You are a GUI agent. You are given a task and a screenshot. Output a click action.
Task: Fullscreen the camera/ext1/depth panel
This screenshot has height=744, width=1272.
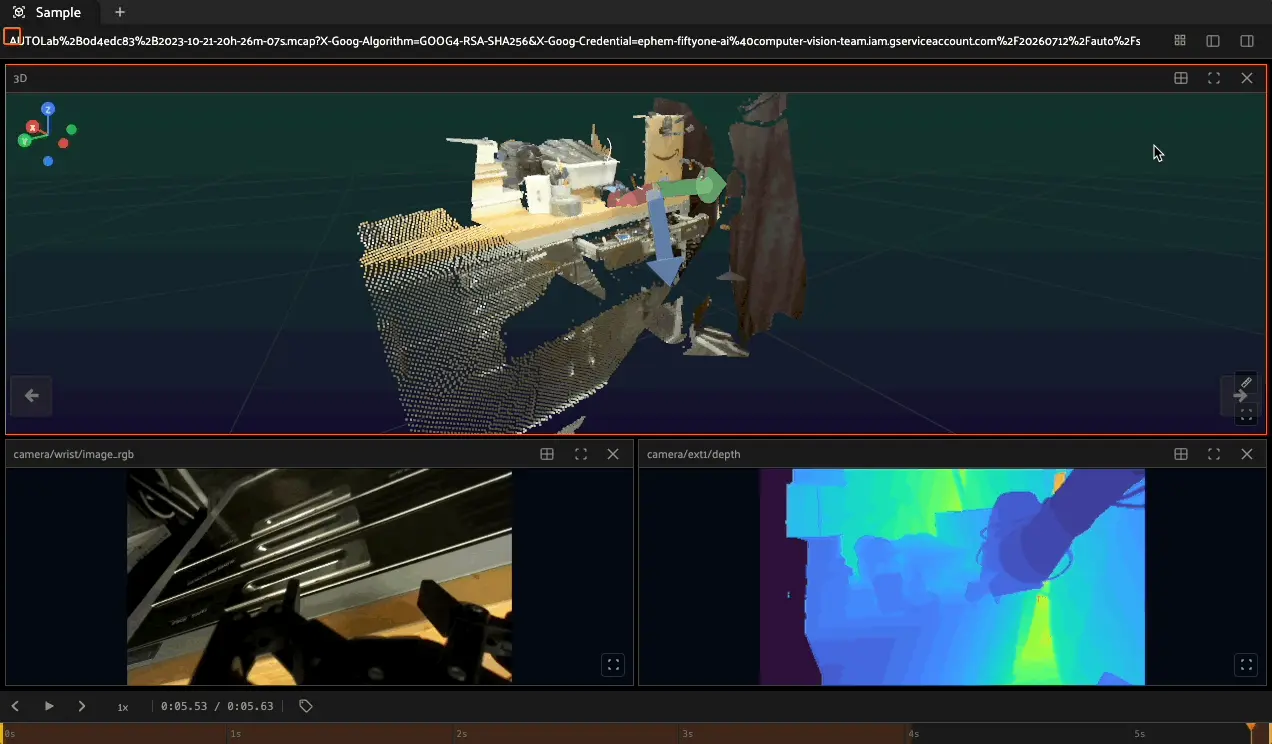pyautogui.click(x=1214, y=454)
